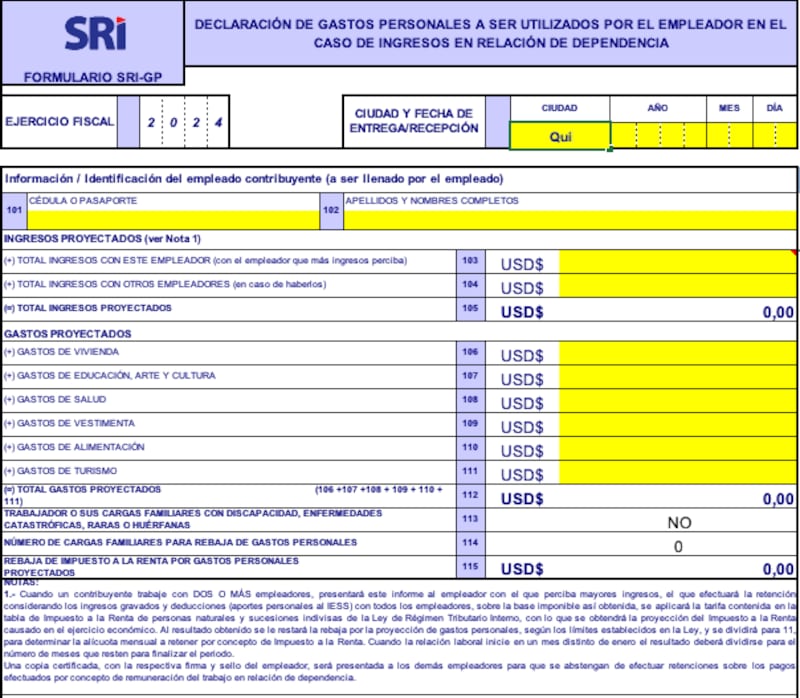
Task: Click the SRI logo
Action: [95, 34]
